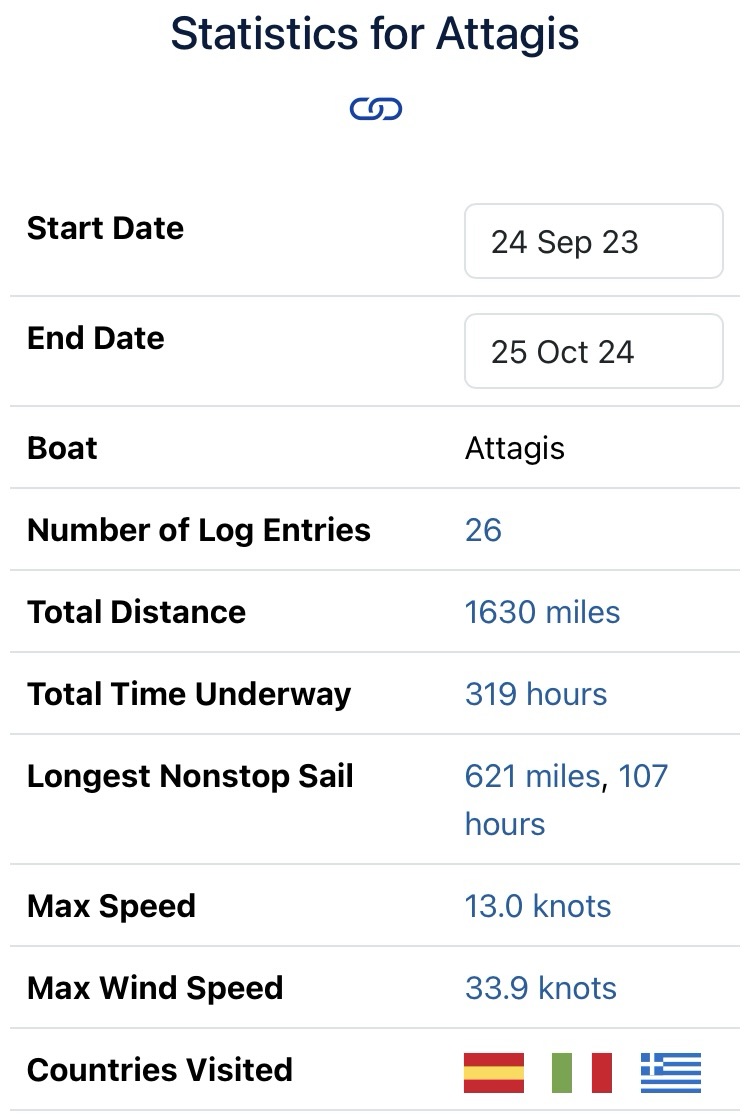750x1118 pixels.
Task: Select the Italy flag icon
Action: point(582,1072)
